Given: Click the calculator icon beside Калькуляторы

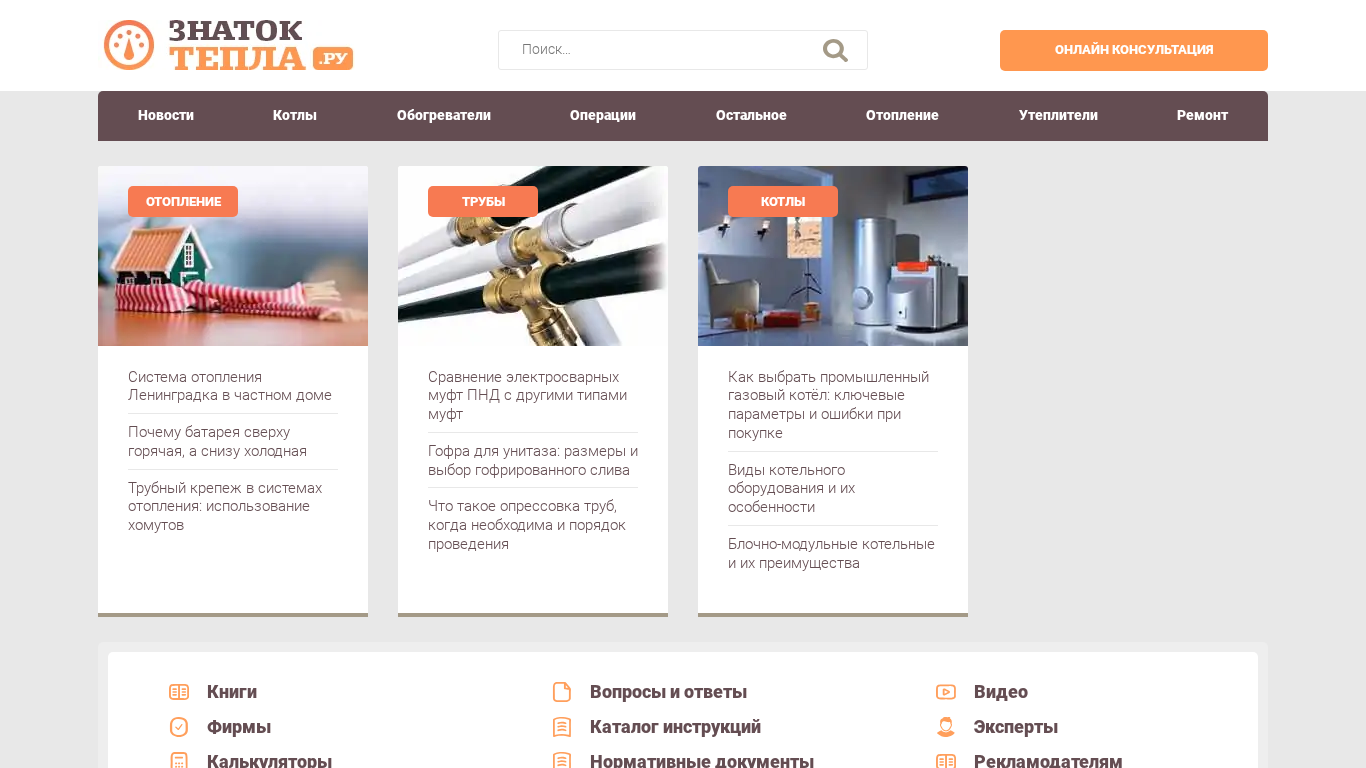Looking at the screenshot, I should 179,761.
